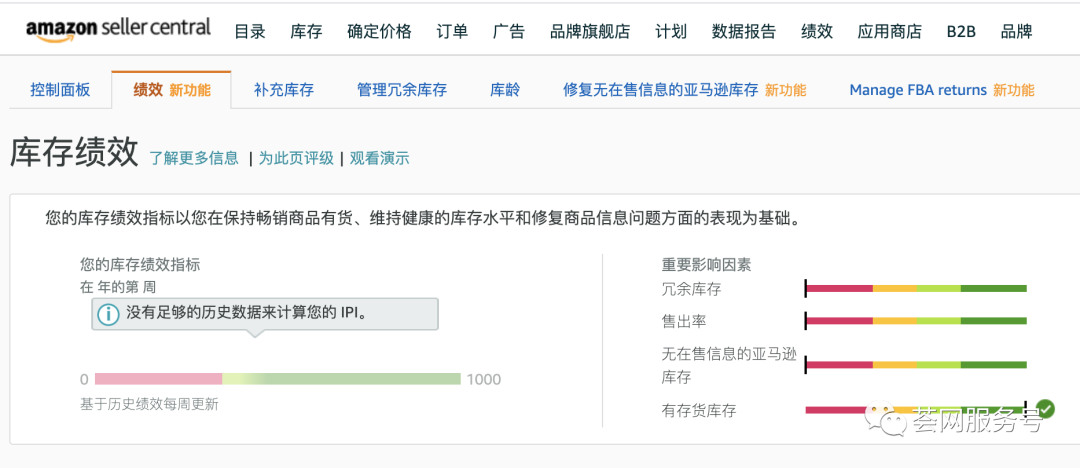The height and width of the screenshot is (468, 1080).
Task: Click the 无在售信息的亚马逊库存 indicator bar
Action: click(x=916, y=365)
